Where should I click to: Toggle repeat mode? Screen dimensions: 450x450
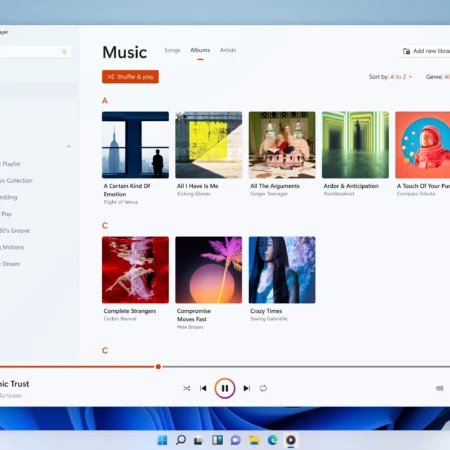click(x=263, y=388)
